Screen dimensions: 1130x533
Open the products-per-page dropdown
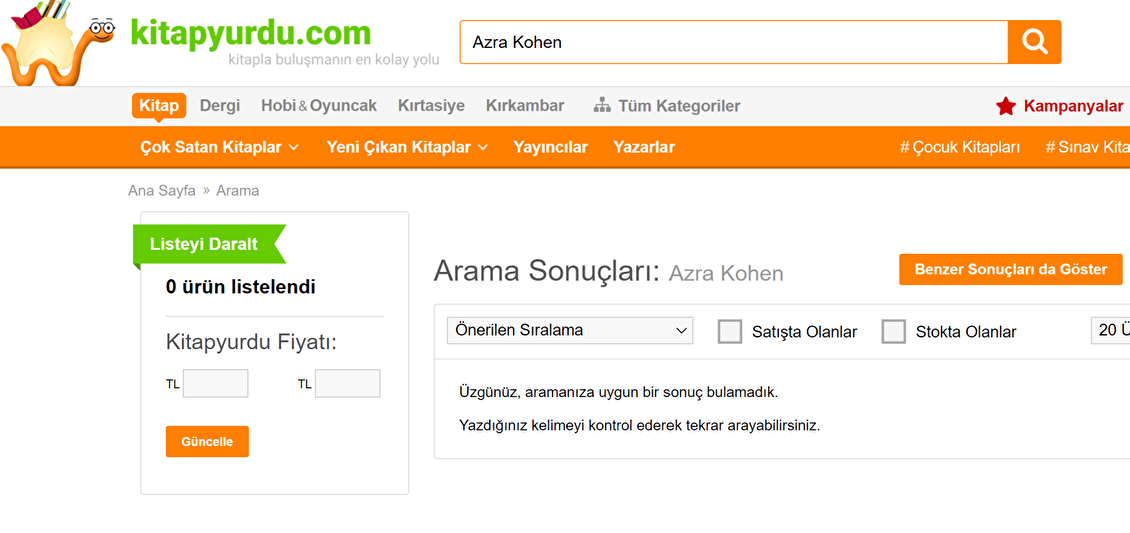point(1111,331)
